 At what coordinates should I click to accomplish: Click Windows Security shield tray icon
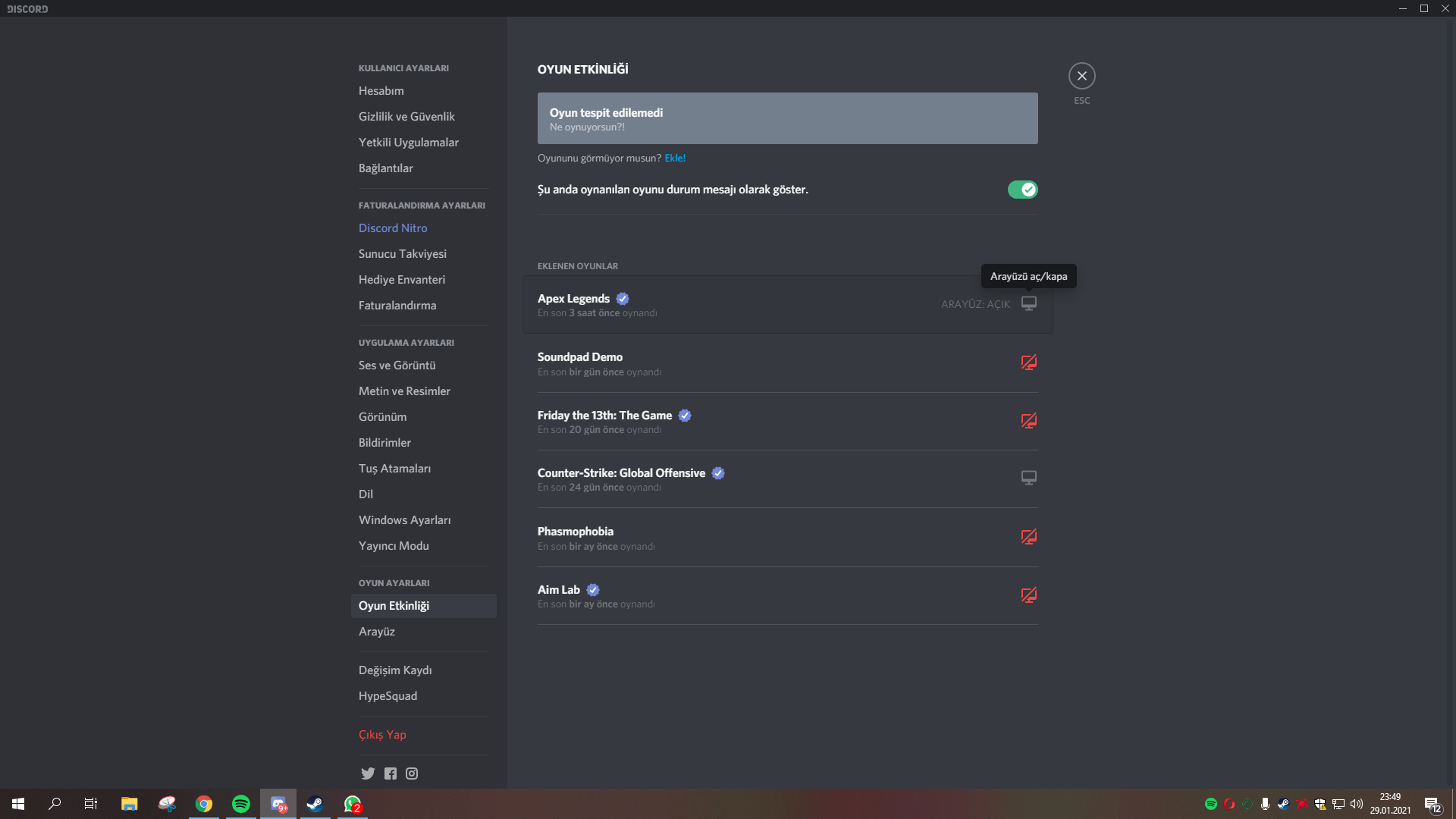1320,804
